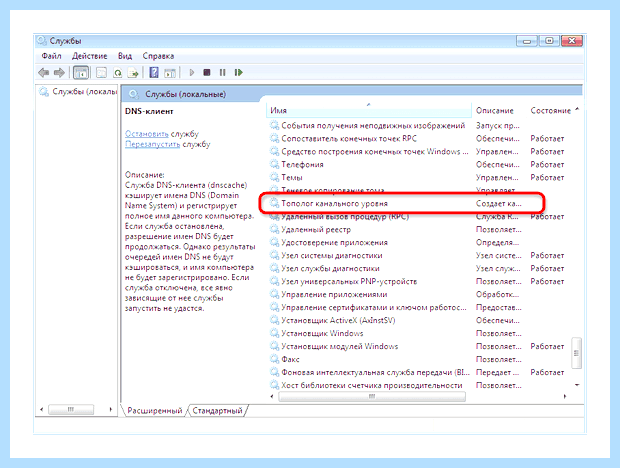
Task: Select Службы (локальные) in the tree
Action: [x=78, y=92]
